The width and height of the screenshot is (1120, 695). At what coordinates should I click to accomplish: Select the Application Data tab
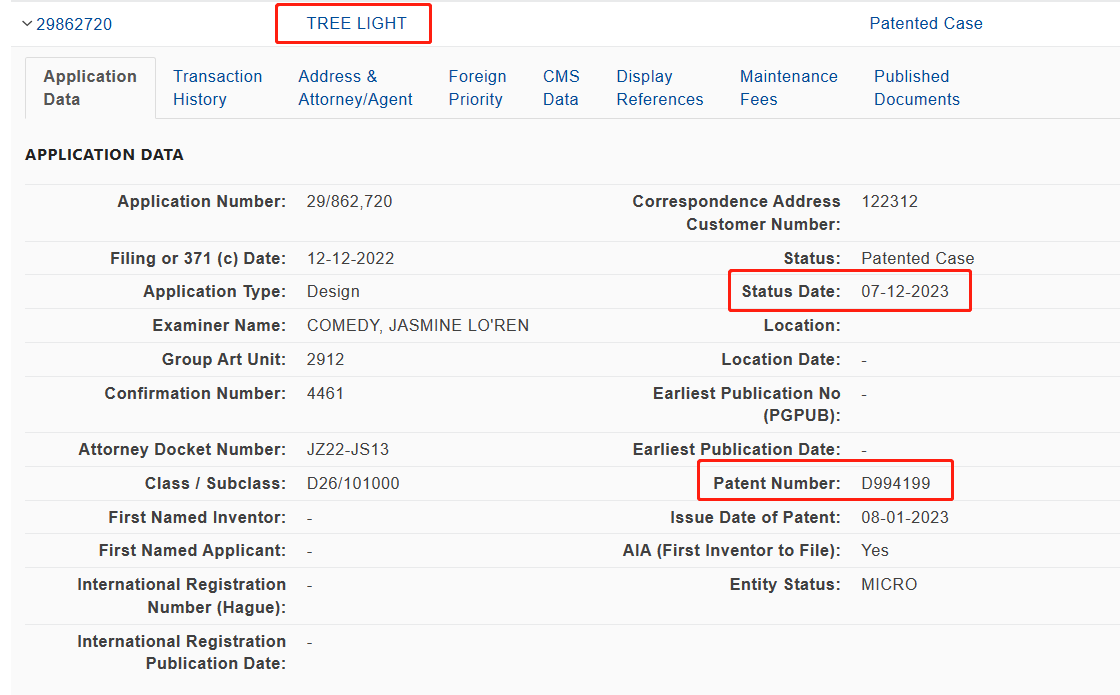(90, 88)
